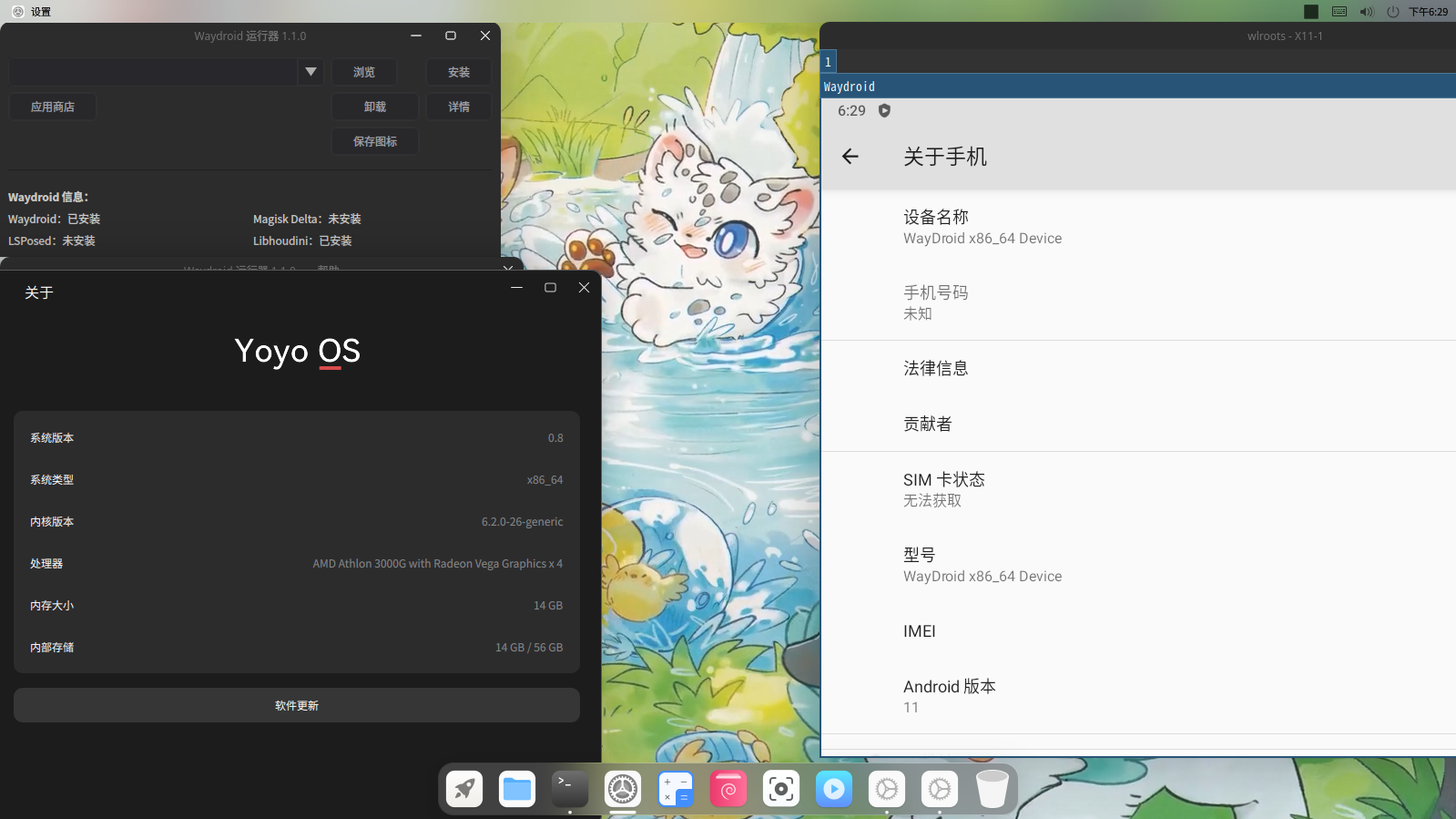Click 软件更新 in the 关于 window

[x=297, y=705]
